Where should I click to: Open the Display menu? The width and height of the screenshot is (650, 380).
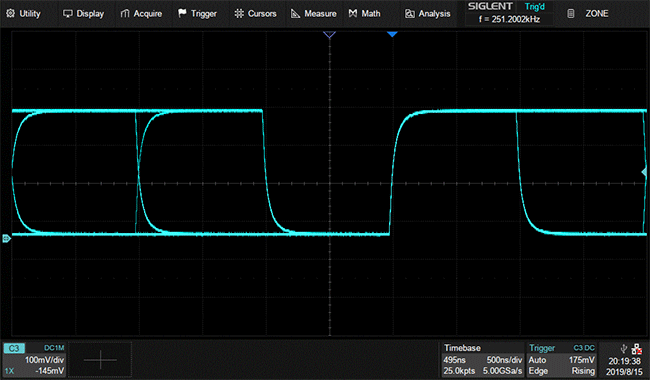83,14
